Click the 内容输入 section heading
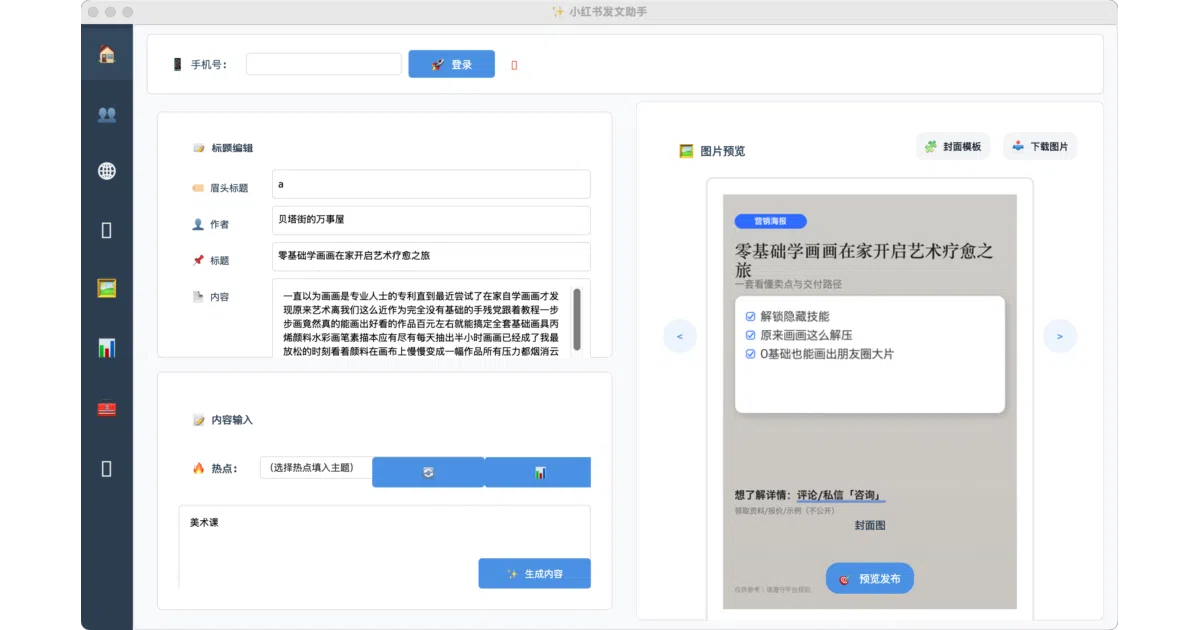 (x=232, y=420)
